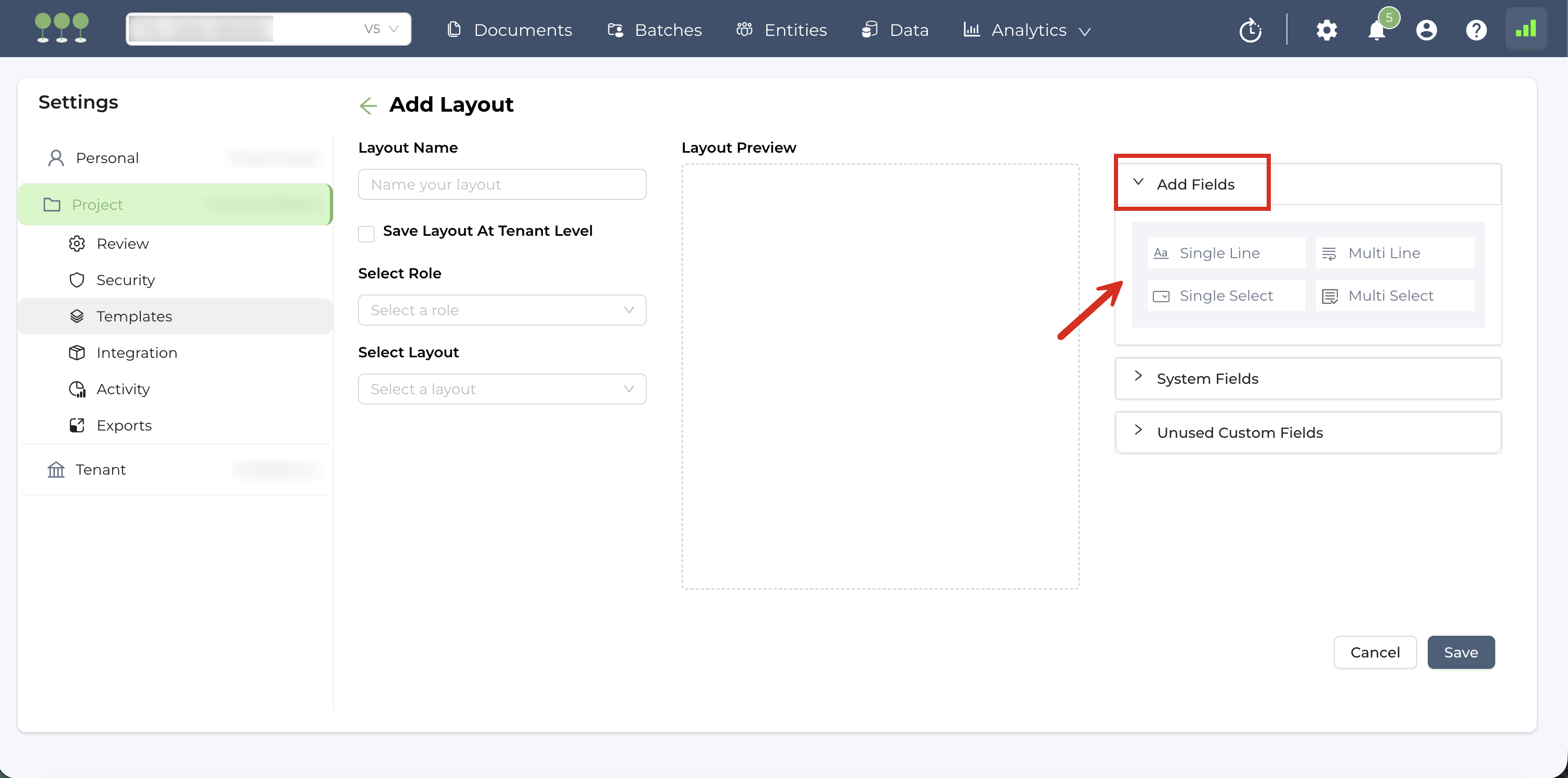Click the back arrow beside Add Layout
Image resolution: width=1568 pixels, height=778 pixels.
tap(368, 105)
